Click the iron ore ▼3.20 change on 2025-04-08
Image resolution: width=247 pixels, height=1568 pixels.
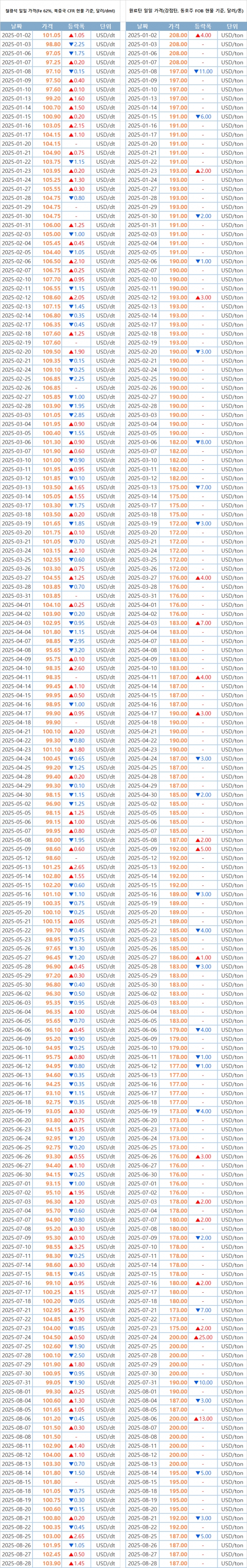coord(77,650)
